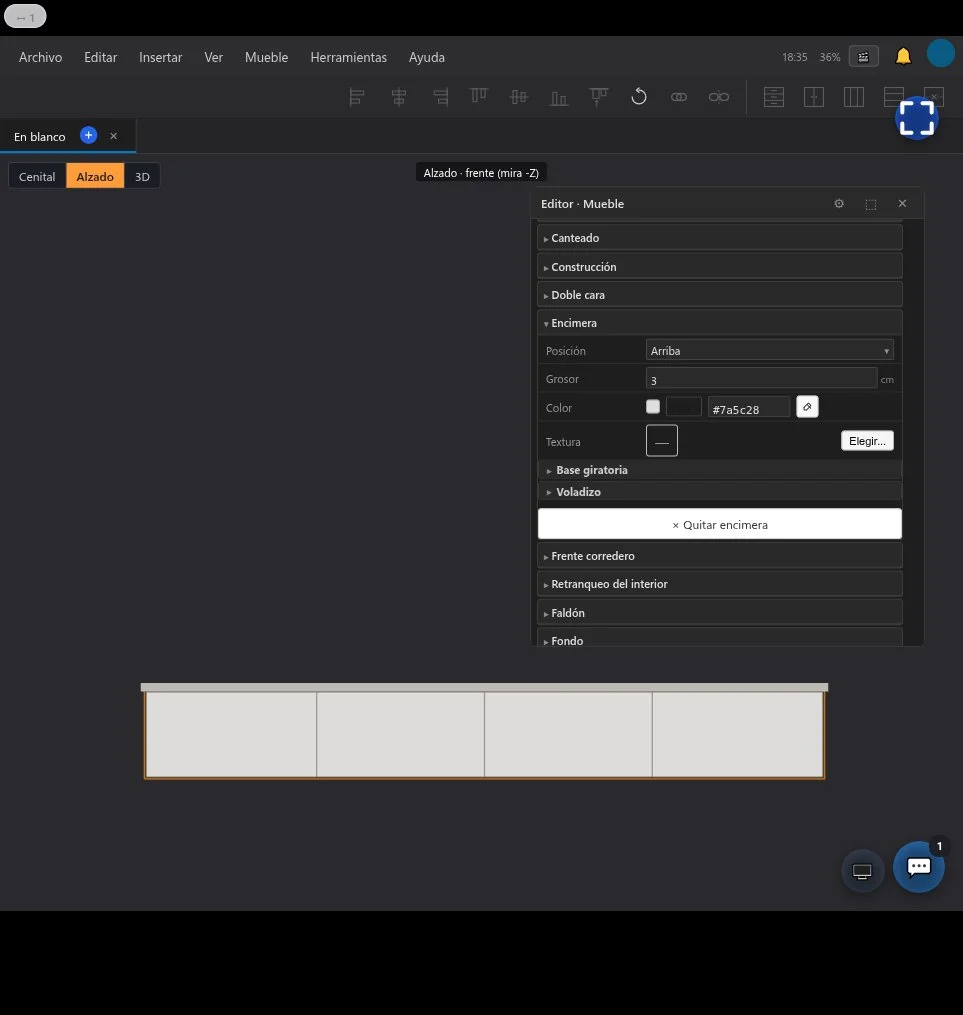Open notifications with the bell icon

[x=903, y=57]
